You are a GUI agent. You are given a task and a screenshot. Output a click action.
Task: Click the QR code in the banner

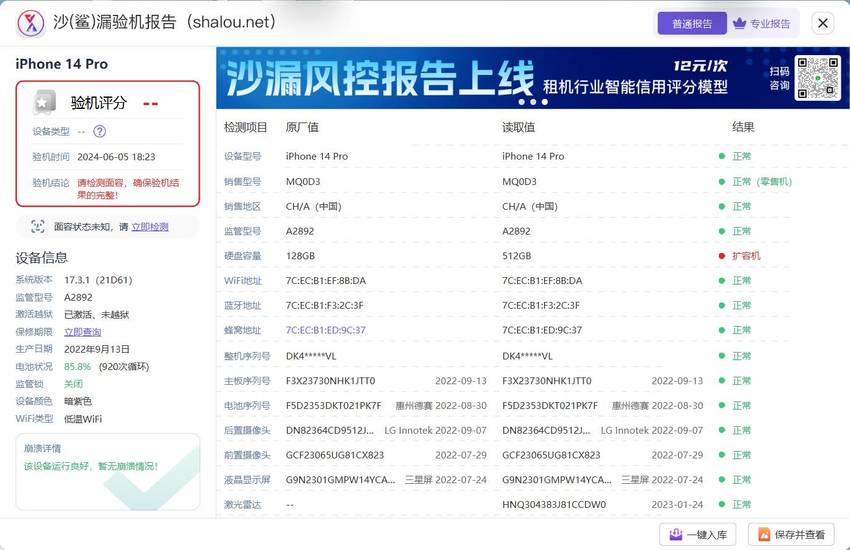point(817,77)
